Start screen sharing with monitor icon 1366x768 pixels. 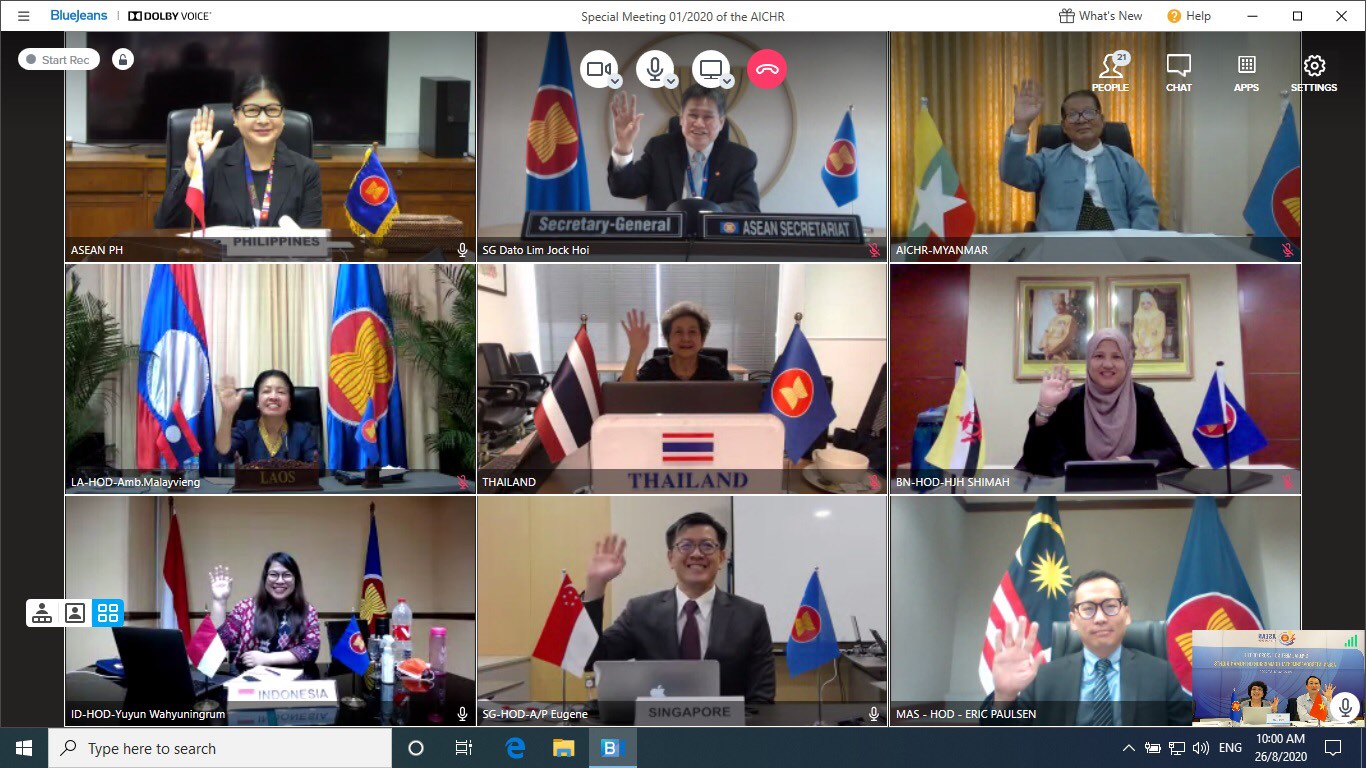tap(710, 69)
